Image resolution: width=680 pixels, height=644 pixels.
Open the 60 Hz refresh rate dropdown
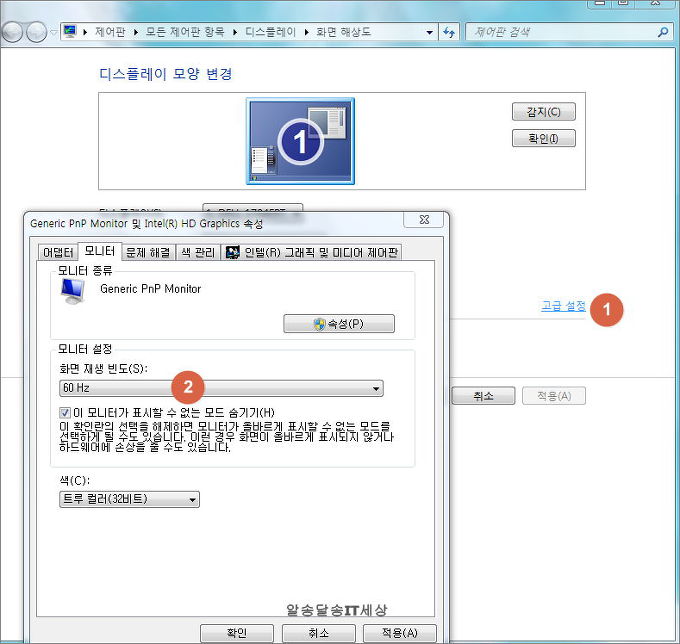[221, 388]
